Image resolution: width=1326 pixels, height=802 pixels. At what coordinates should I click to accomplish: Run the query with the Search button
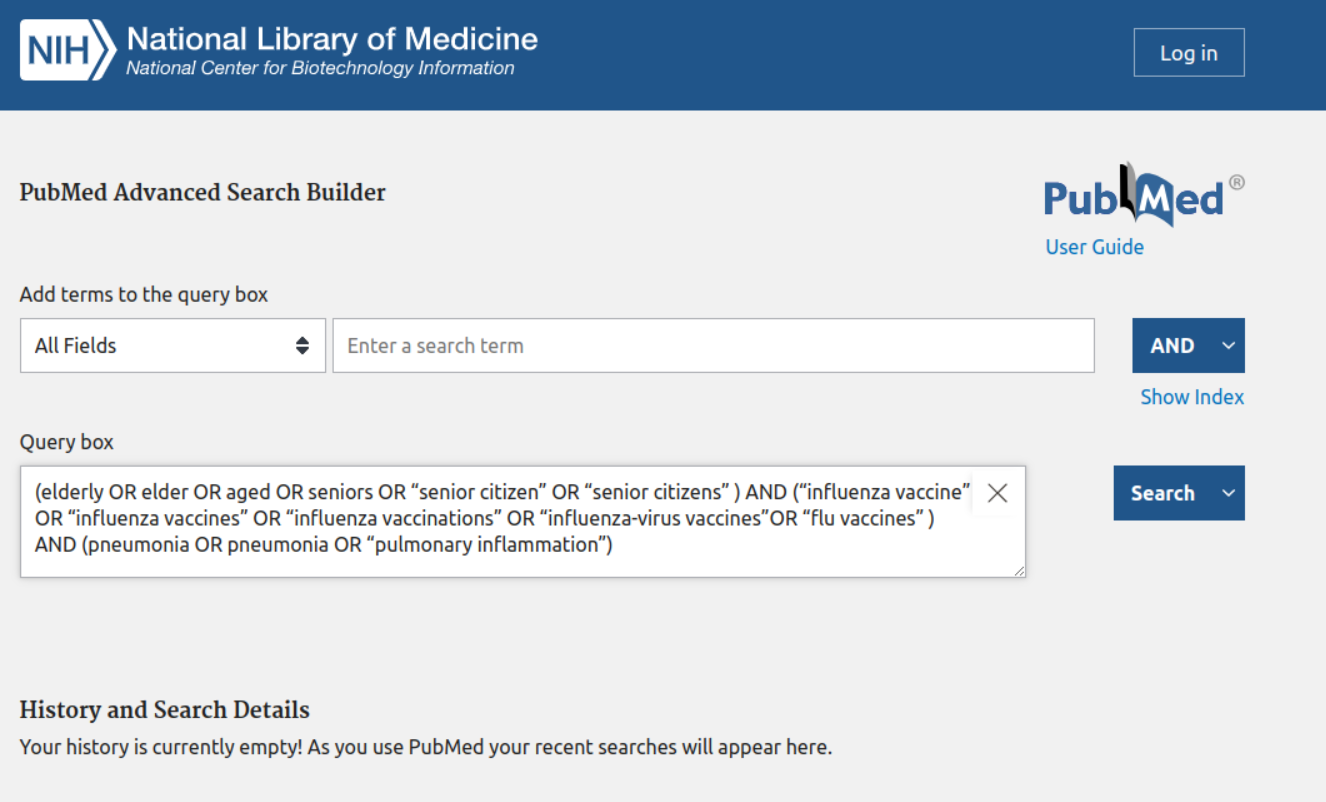(1162, 493)
